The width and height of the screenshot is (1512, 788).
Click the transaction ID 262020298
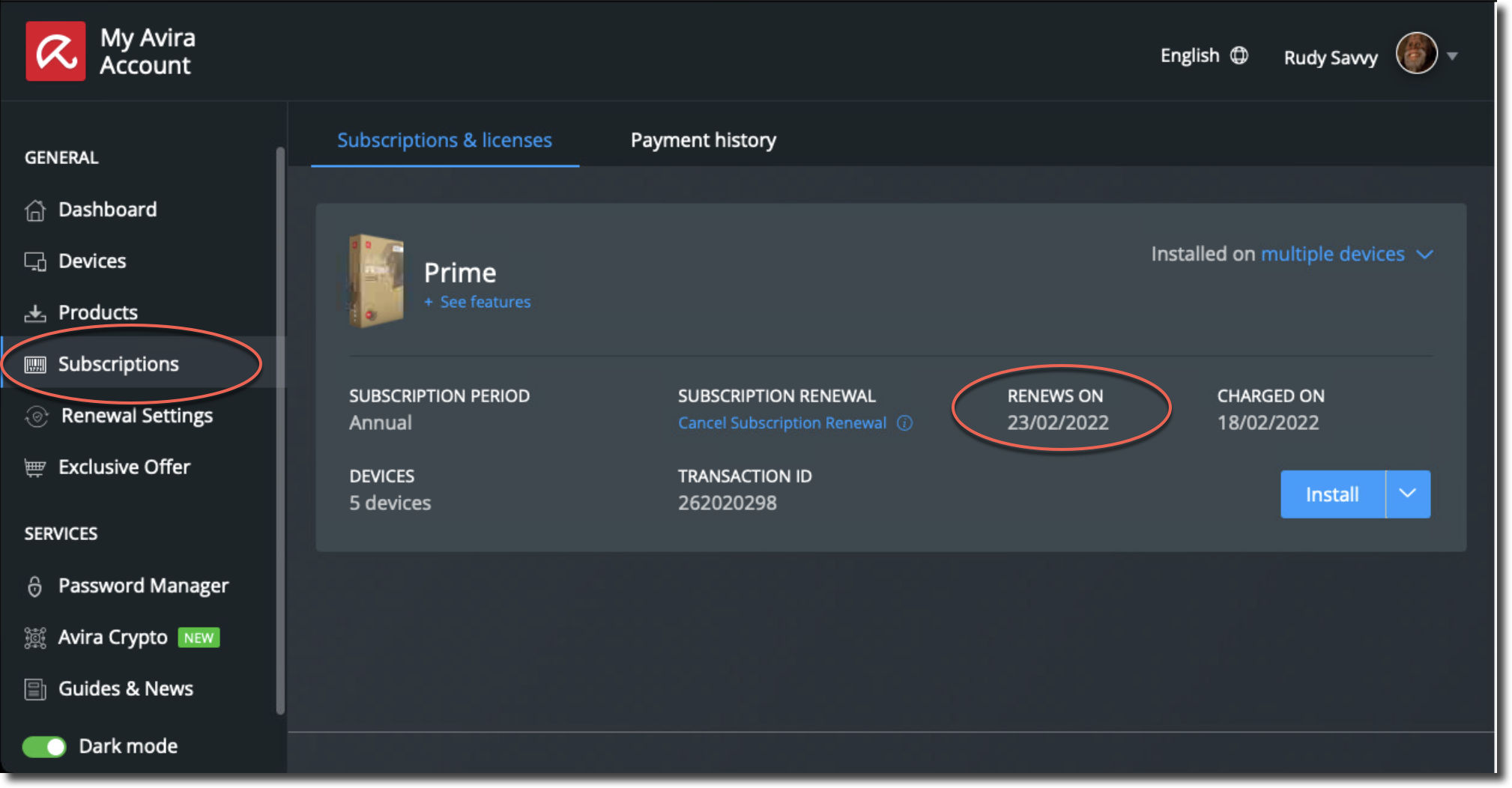point(728,503)
